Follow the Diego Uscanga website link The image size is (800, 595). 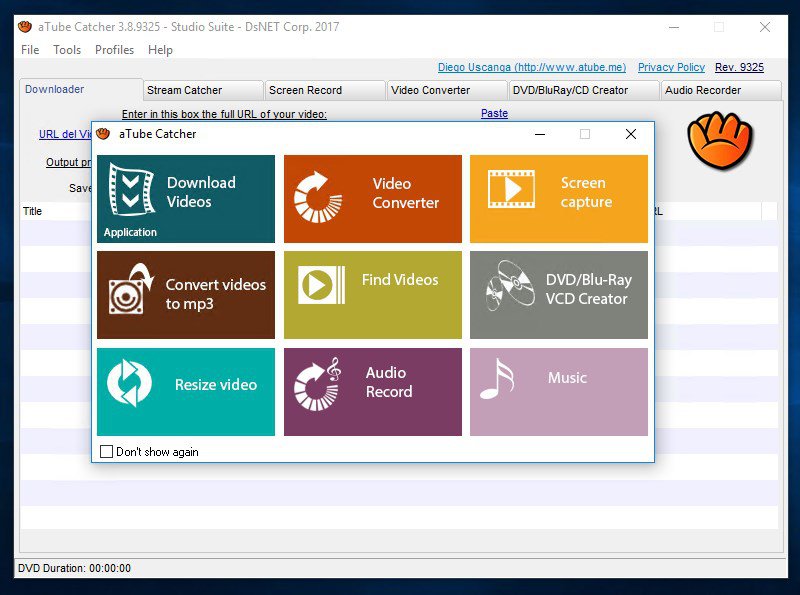tap(532, 67)
